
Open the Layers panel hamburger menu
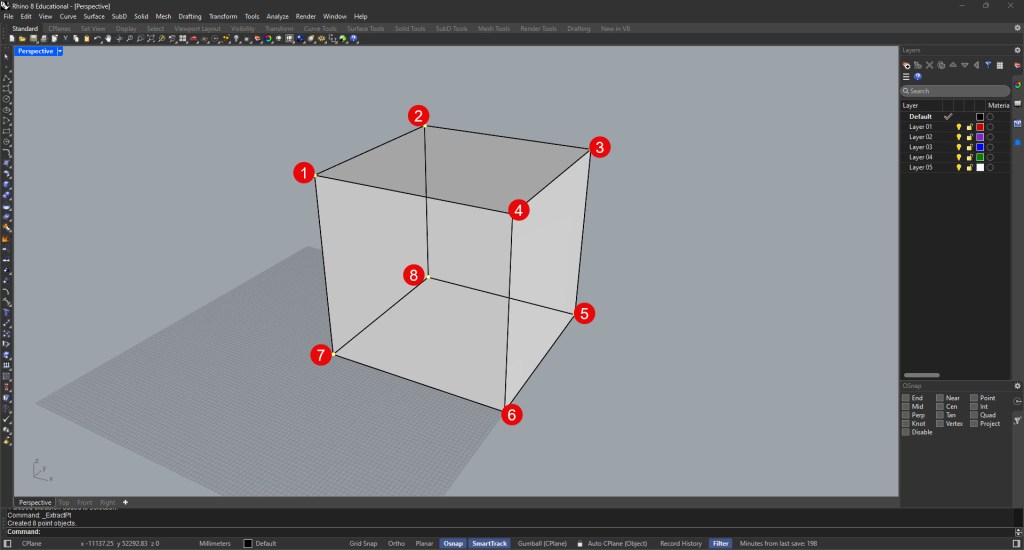pyautogui.click(x=906, y=77)
